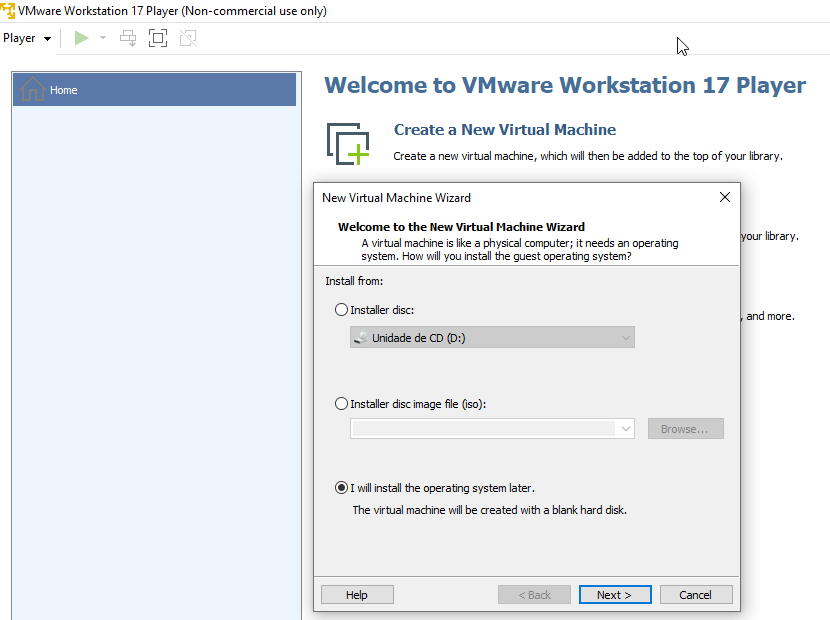
Task: Click the CD drive icon in dropdown
Action: pyautogui.click(x=360, y=337)
